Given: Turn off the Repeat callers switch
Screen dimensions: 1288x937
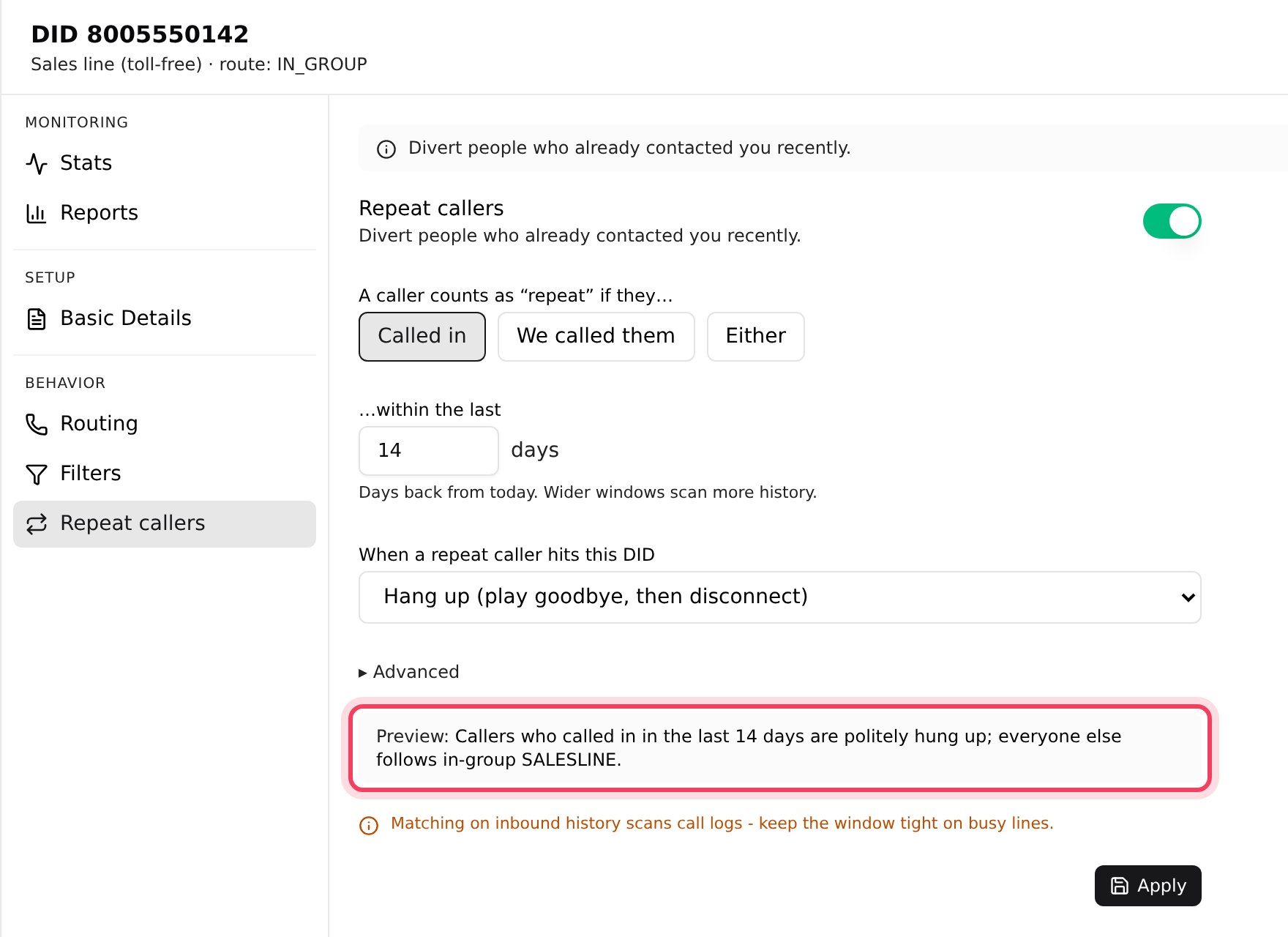Looking at the screenshot, I should [x=1172, y=221].
